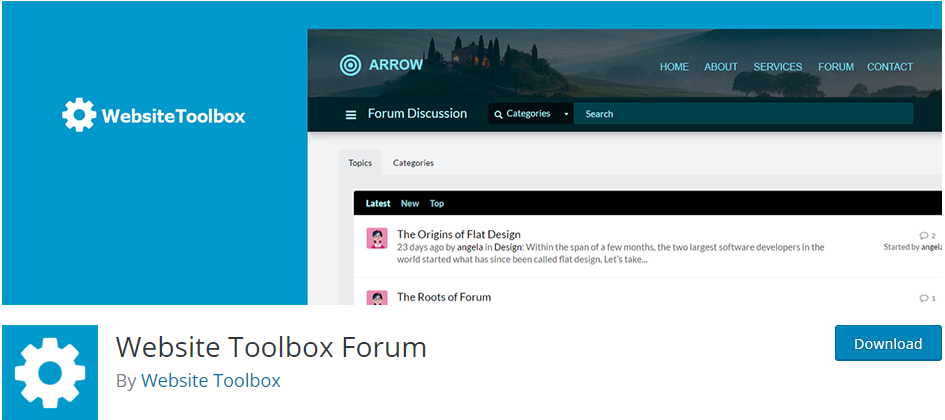Select the Latest filter
The height and width of the screenshot is (420, 945).
[378, 204]
